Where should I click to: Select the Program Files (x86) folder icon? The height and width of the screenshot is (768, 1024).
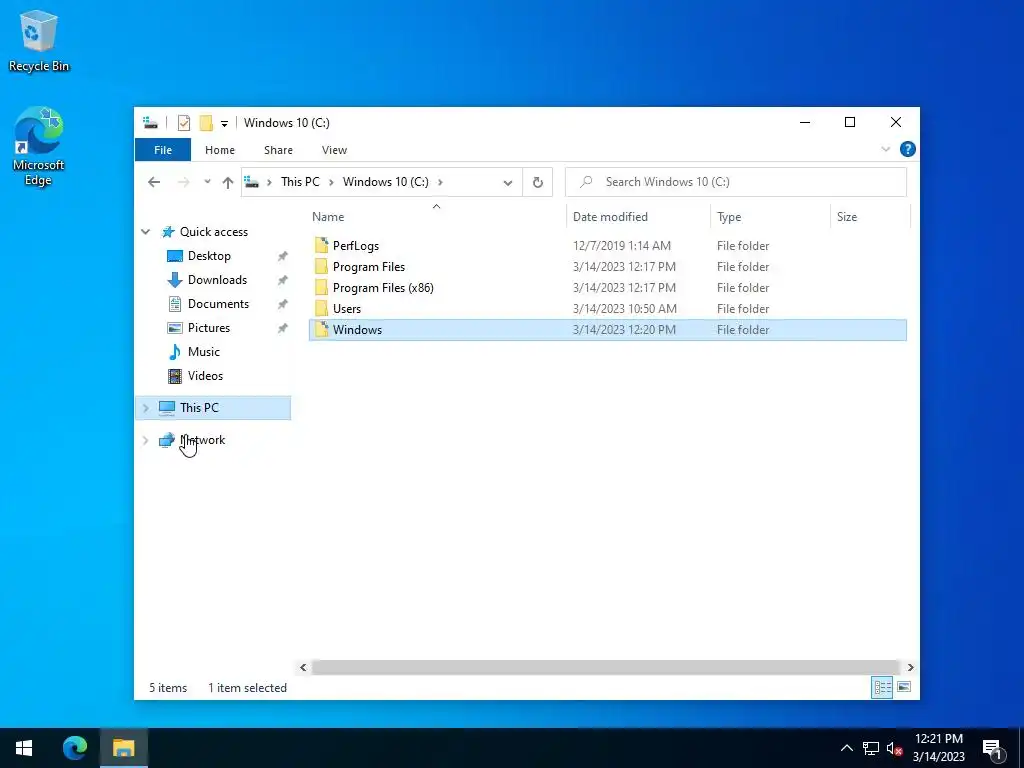tap(321, 287)
